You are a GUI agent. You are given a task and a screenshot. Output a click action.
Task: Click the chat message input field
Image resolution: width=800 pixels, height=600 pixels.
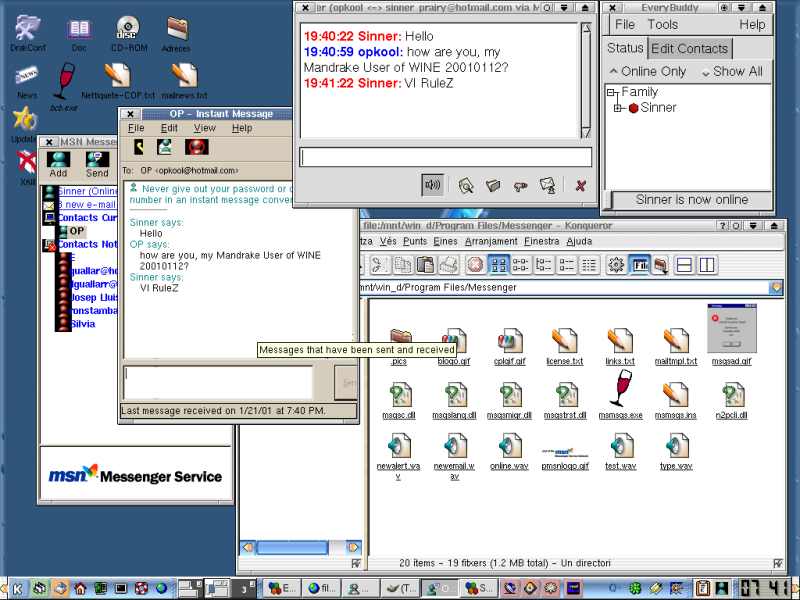coord(445,157)
